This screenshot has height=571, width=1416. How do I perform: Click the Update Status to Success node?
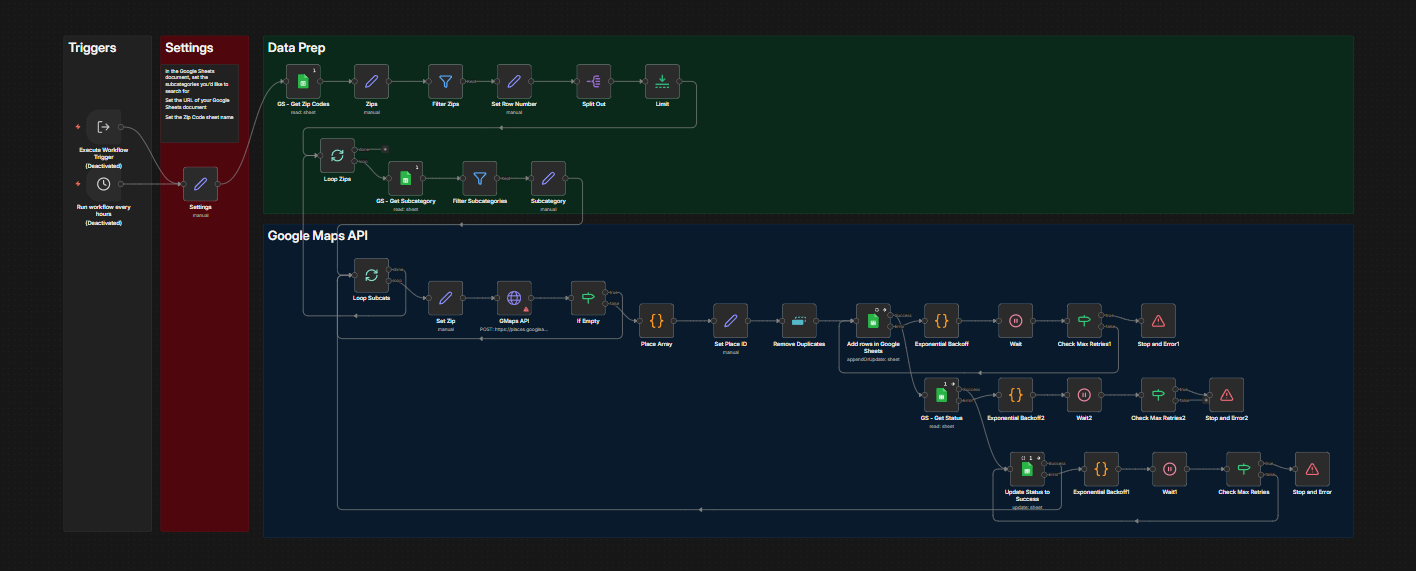(1026, 469)
